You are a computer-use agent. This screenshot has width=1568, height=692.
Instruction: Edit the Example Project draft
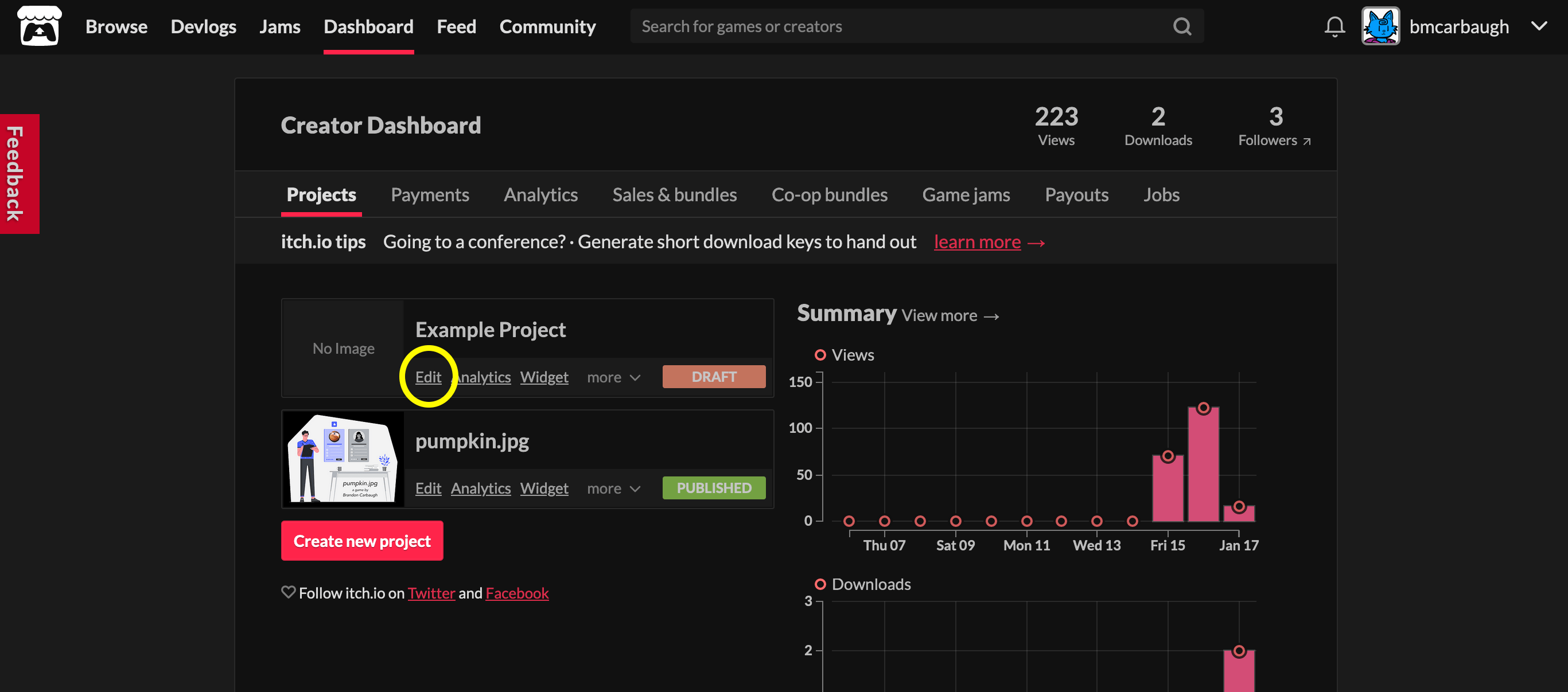pyautogui.click(x=429, y=377)
